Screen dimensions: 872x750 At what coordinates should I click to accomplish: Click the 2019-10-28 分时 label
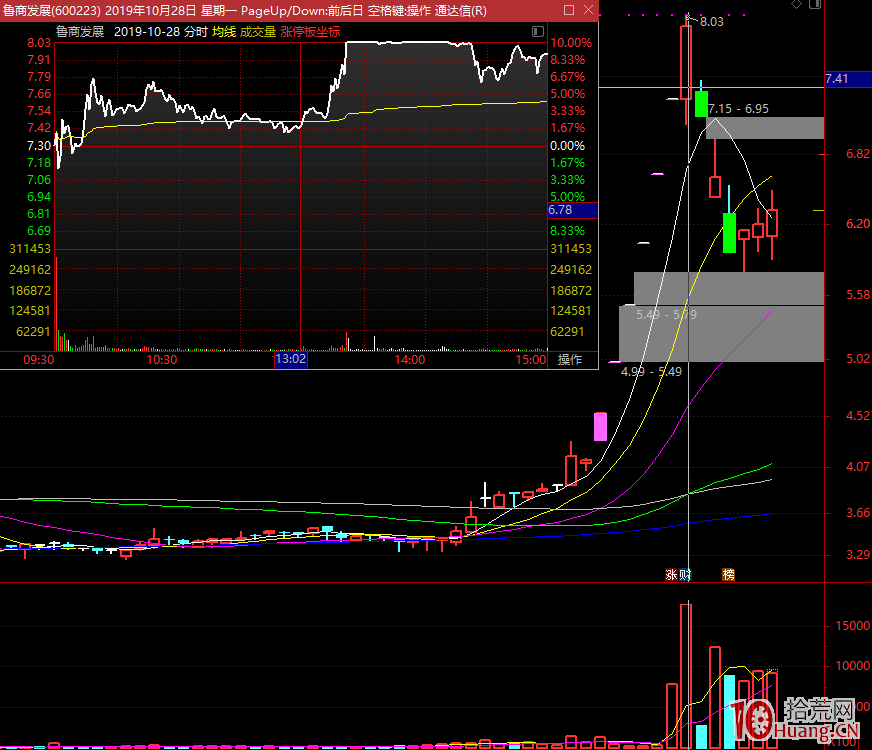(161, 32)
